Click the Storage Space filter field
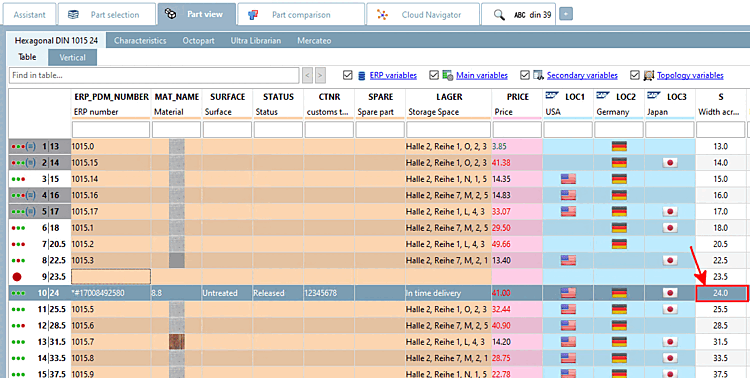 (449, 129)
